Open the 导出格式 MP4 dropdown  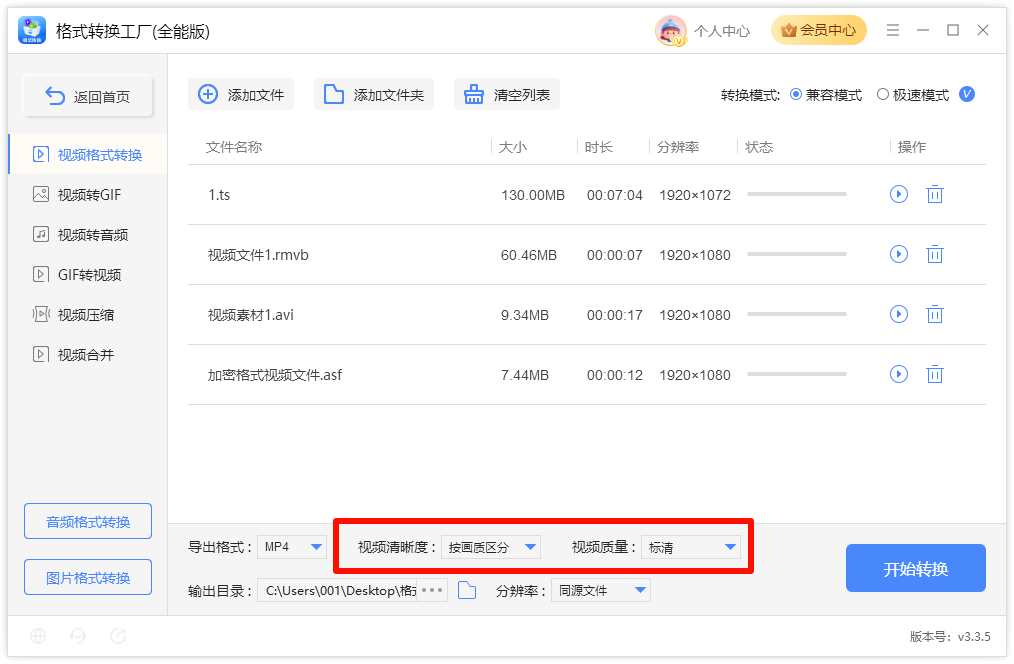(x=292, y=547)
